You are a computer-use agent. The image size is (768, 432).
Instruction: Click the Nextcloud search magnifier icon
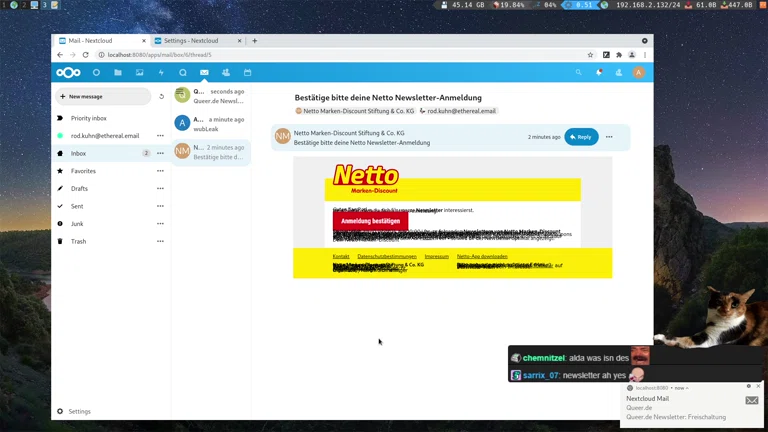(578, 72)
